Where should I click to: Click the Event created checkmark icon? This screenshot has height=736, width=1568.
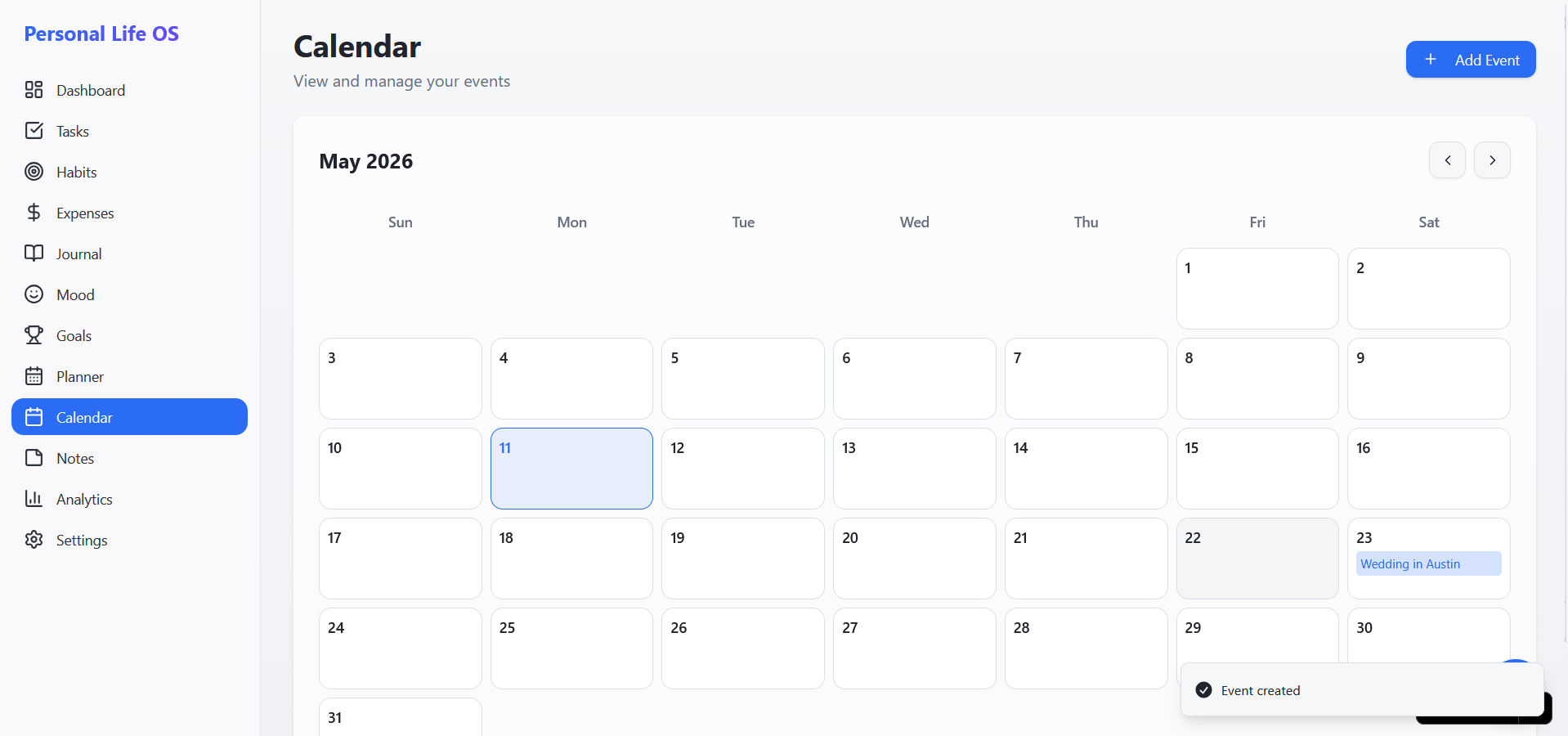click(1203, 690)
